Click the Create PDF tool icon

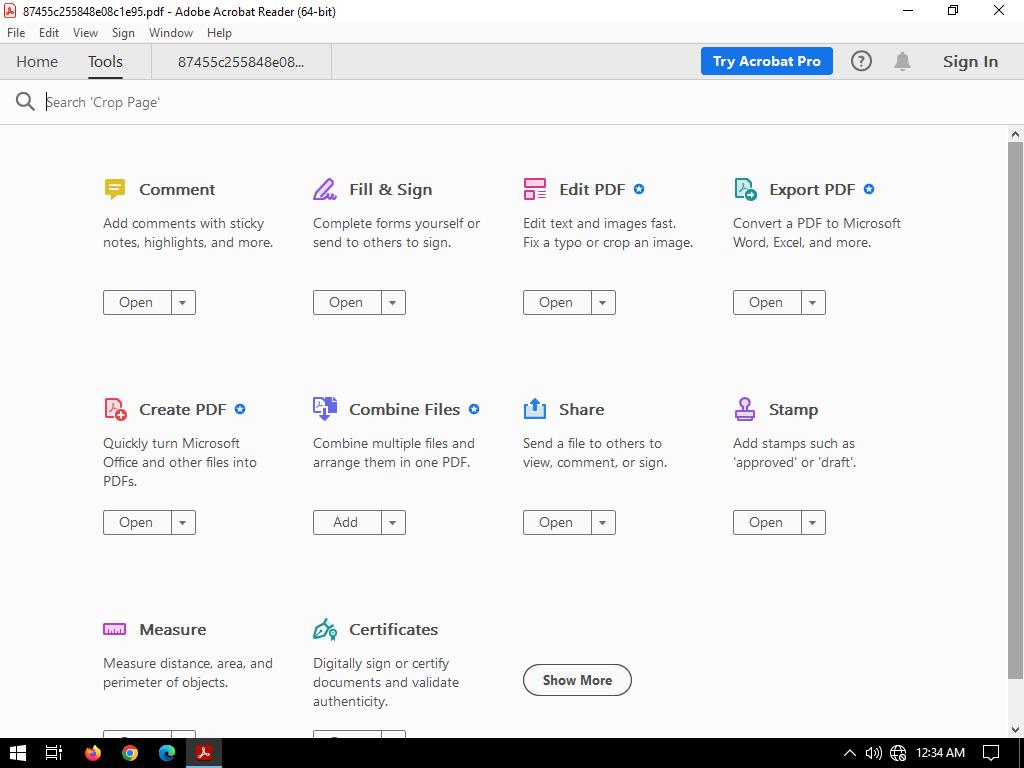tap(115, 409)
